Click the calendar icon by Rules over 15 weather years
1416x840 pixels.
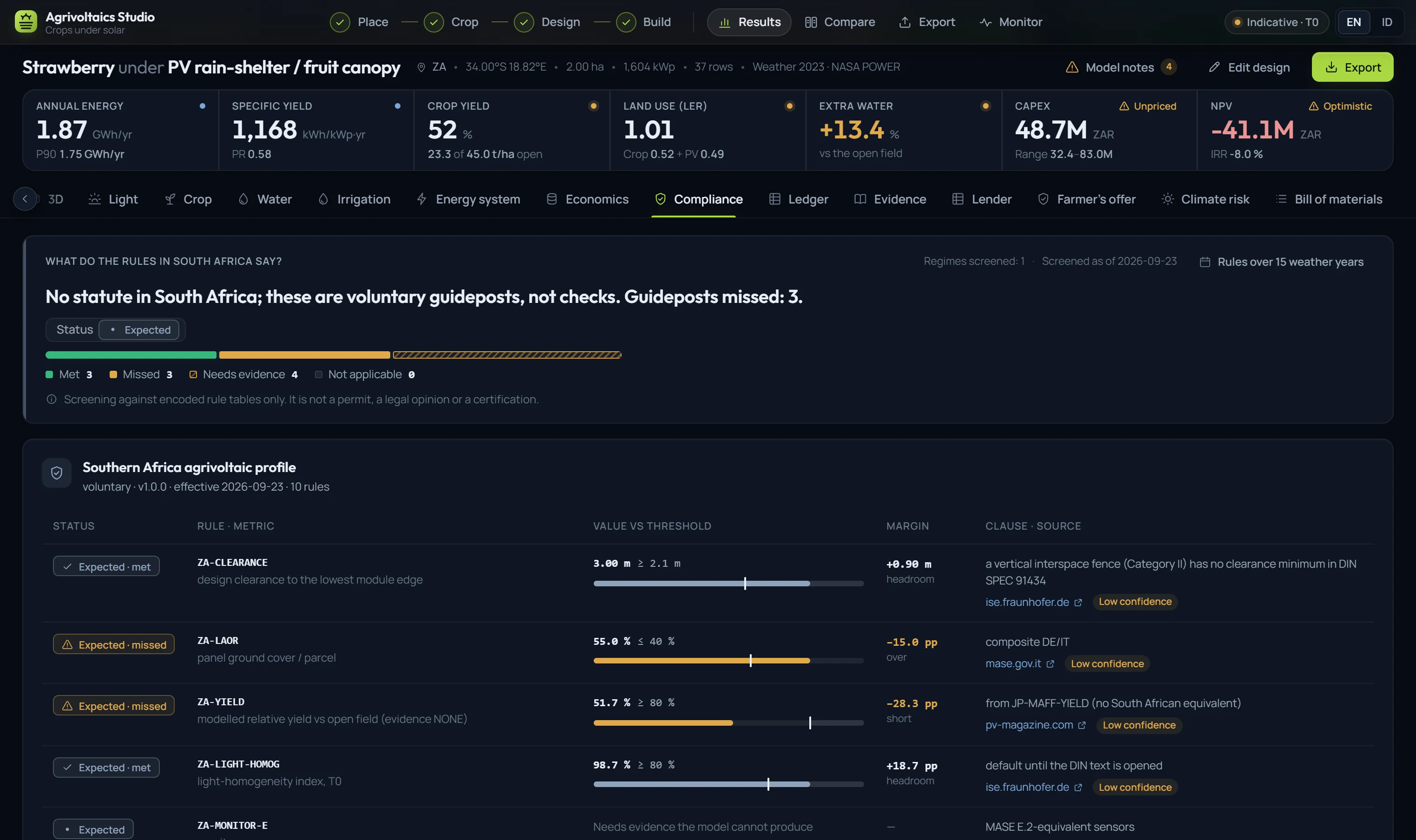[1205, 262]
